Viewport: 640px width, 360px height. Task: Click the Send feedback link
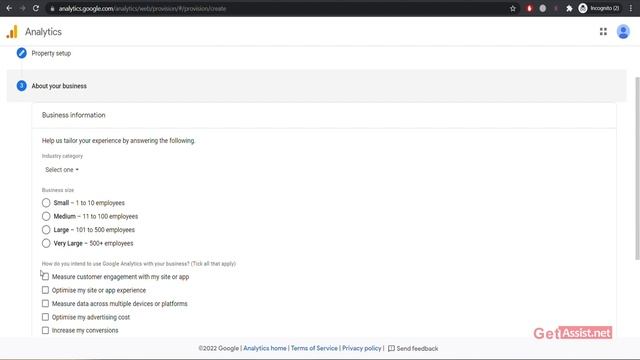point(417,349)
